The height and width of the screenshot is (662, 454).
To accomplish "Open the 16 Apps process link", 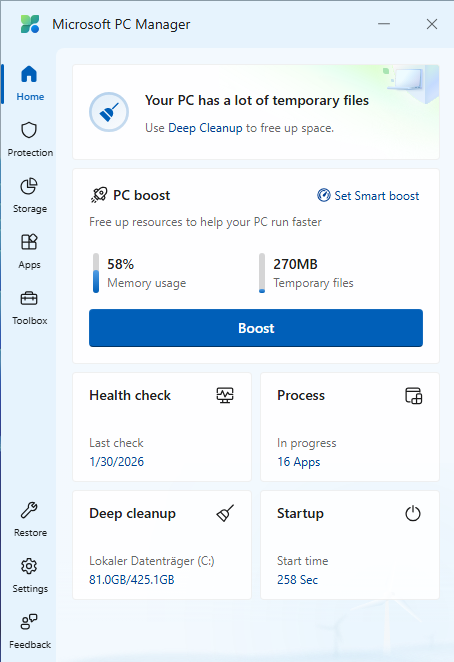I will click(x=299, y=462).
